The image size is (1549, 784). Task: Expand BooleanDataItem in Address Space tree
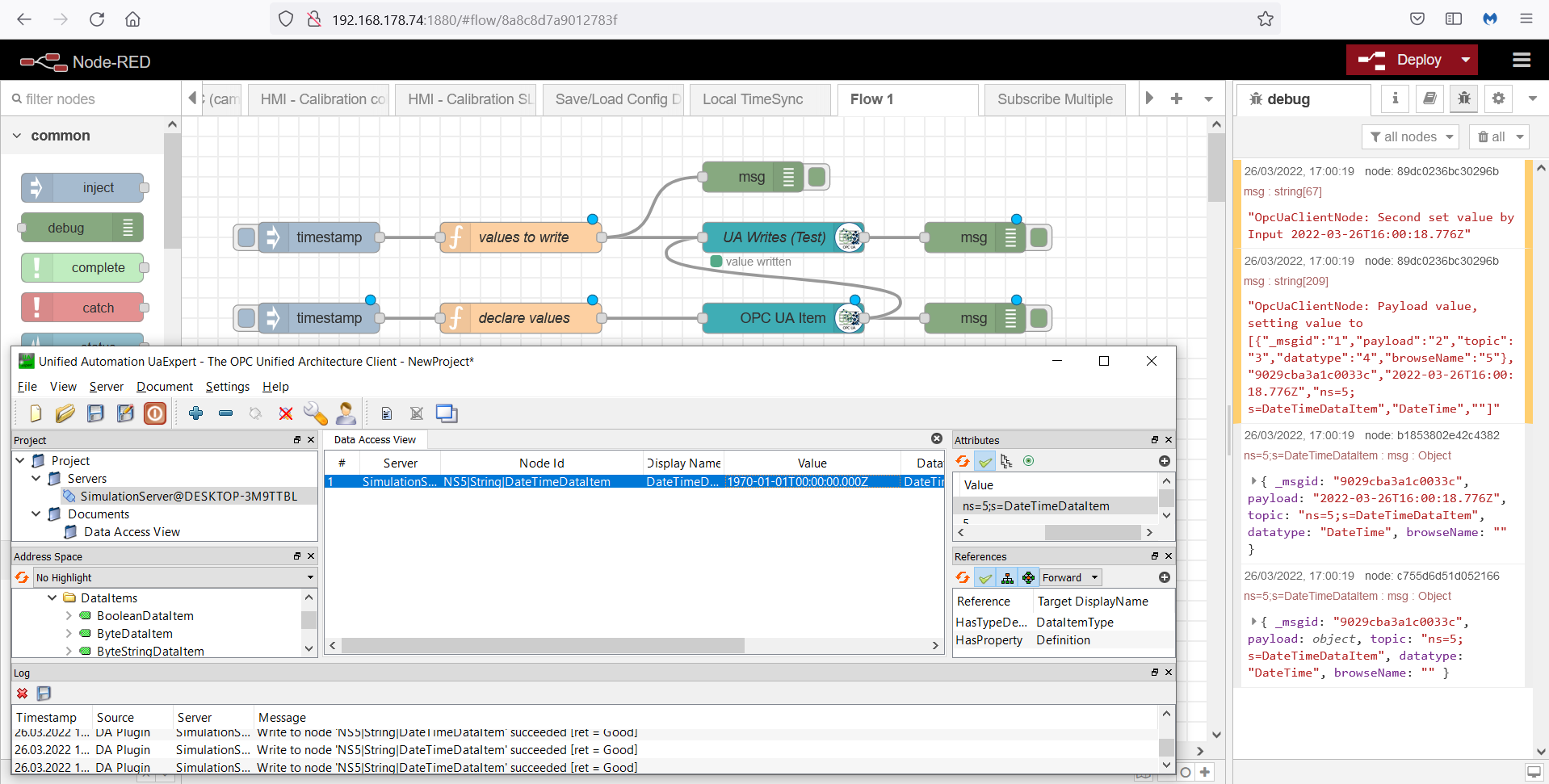[x=69, y=616]
